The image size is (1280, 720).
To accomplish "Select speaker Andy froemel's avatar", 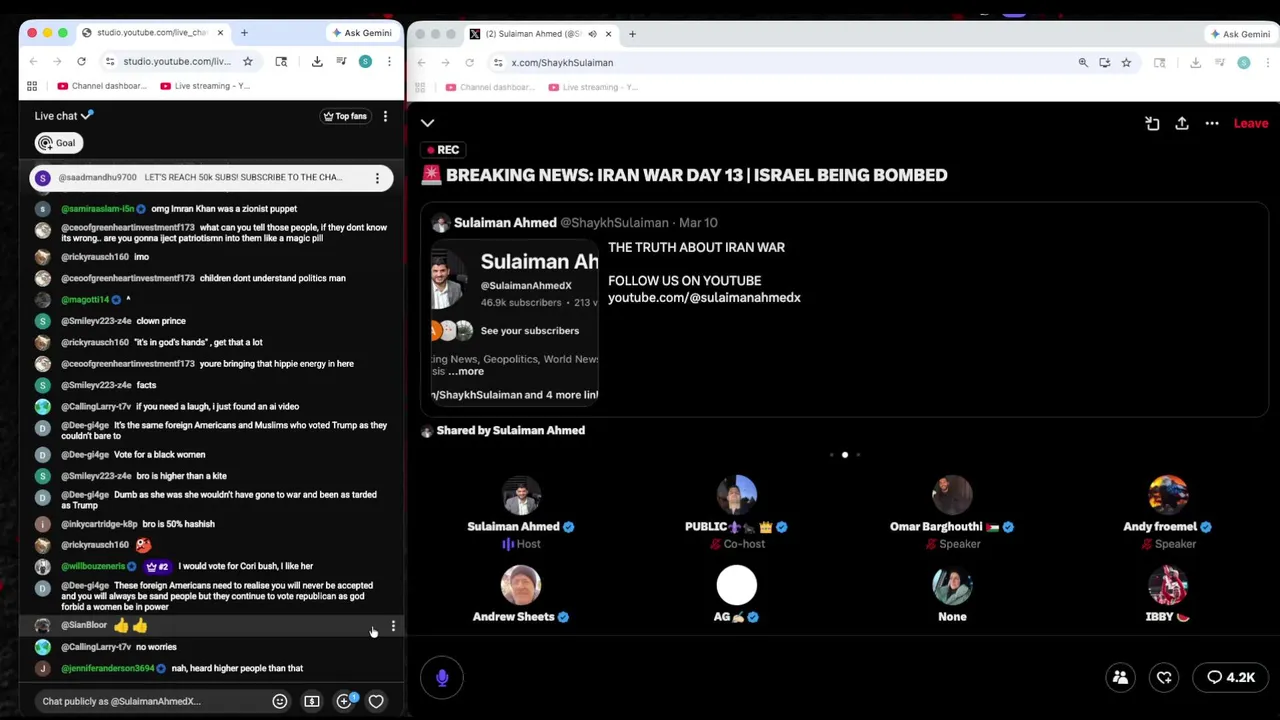I will [1168, 496].
